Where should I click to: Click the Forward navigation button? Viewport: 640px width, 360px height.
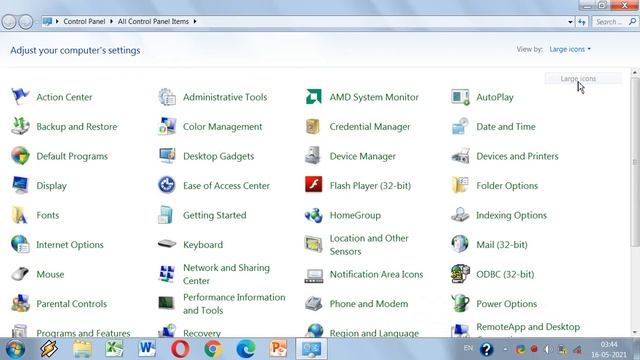tap(26, 22)
